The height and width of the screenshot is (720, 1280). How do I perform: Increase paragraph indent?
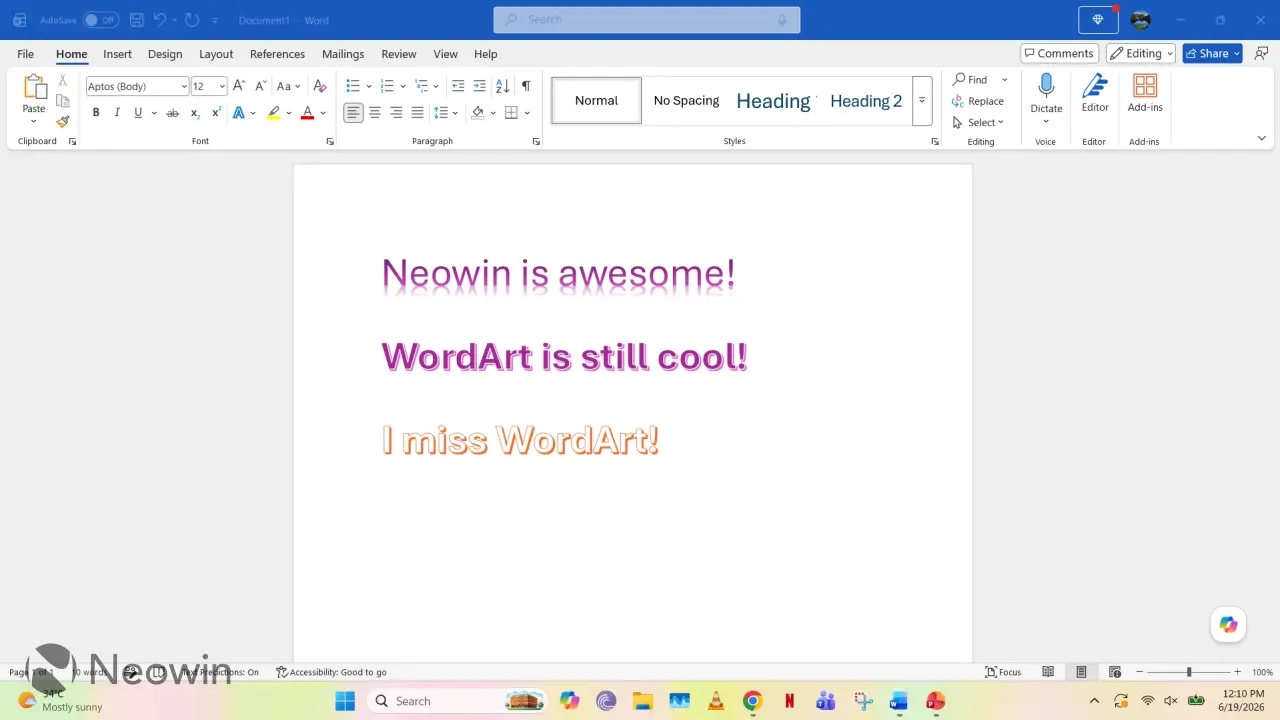(479, 86)
